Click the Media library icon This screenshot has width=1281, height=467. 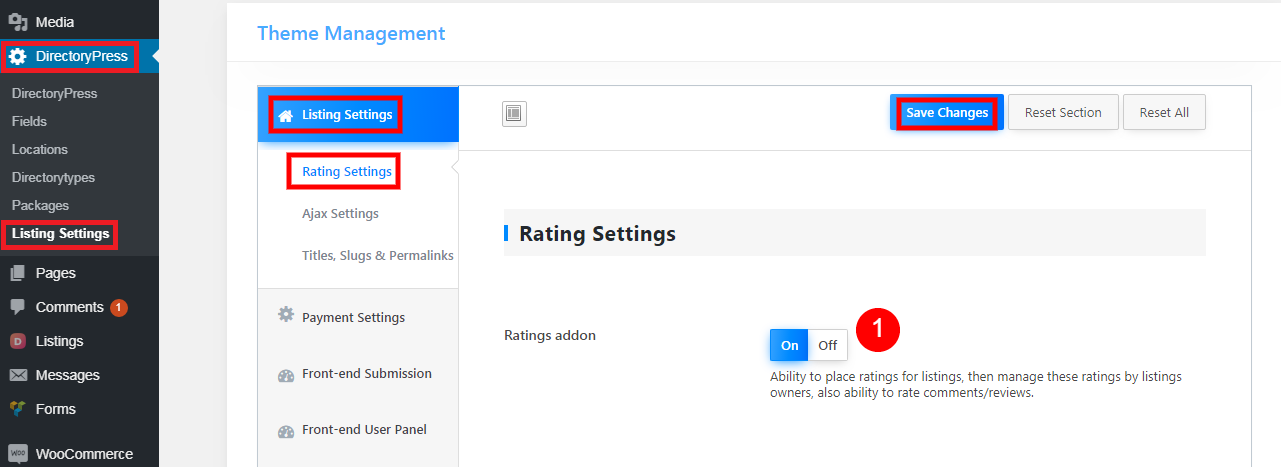pos(18,21)
